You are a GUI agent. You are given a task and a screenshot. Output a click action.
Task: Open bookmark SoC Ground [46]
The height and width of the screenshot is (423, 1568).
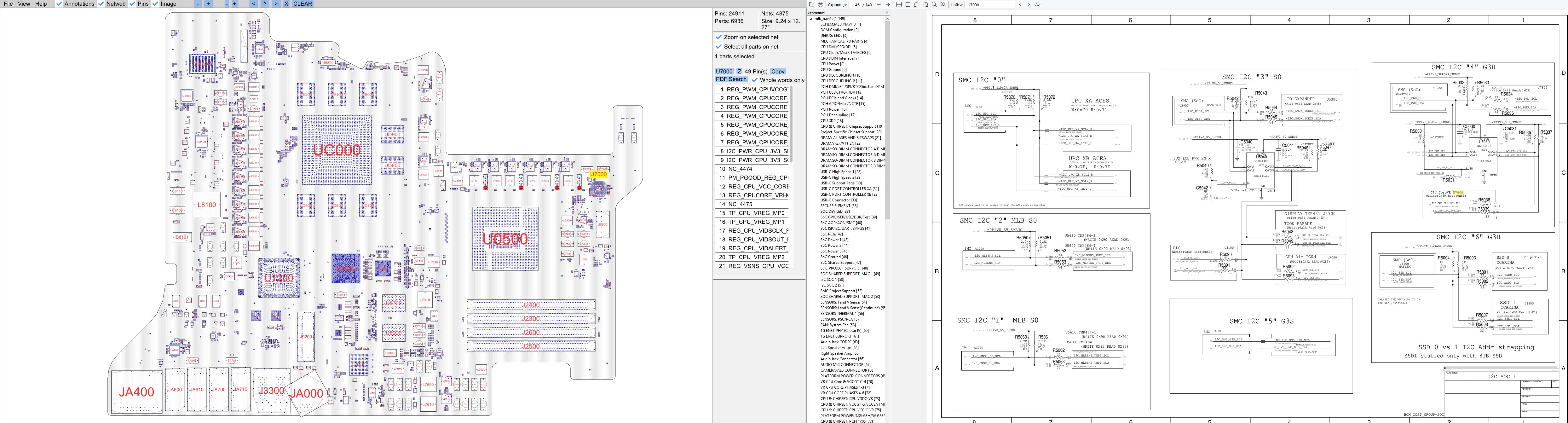click(834, 257)
